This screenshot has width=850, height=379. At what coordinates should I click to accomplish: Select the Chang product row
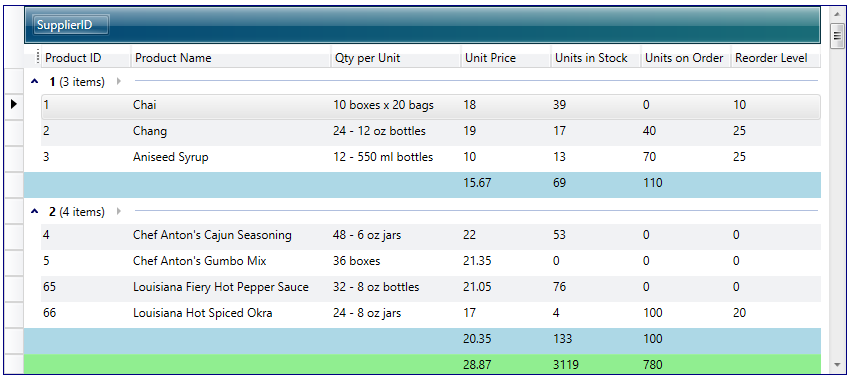click(x=431, y=131)
